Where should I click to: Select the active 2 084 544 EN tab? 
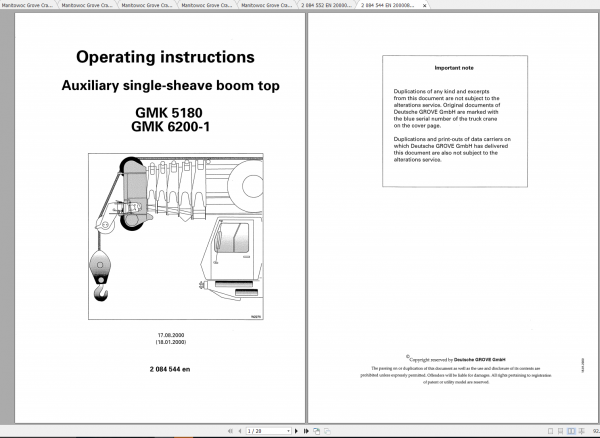(388, 5)
